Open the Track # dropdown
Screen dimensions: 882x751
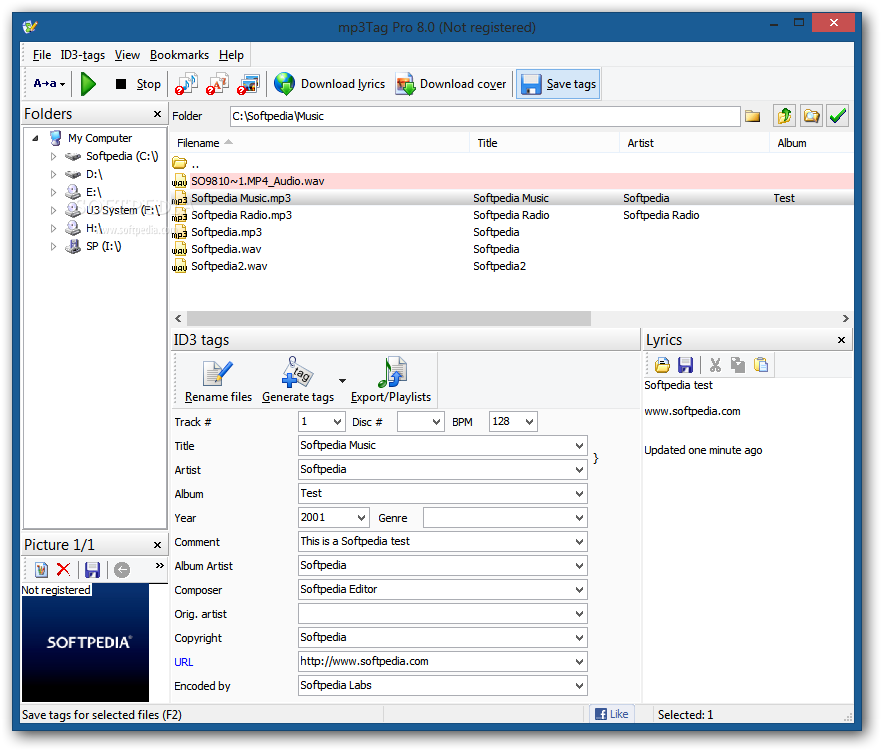click(x=337, y=422)
